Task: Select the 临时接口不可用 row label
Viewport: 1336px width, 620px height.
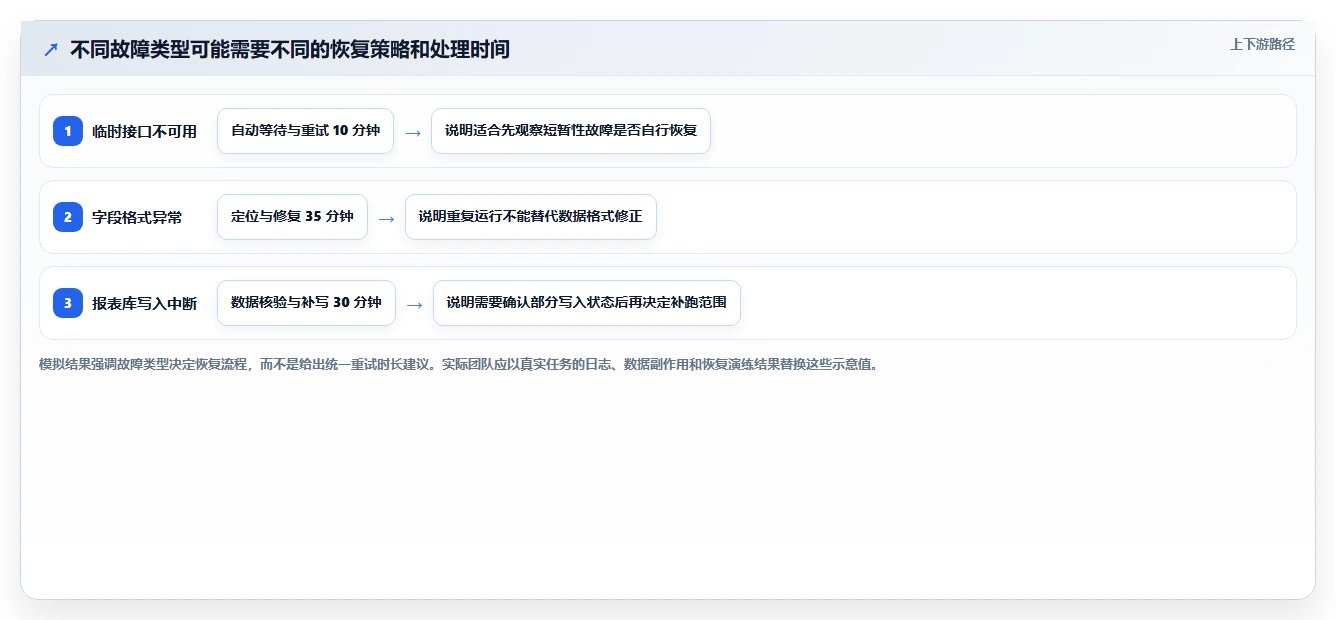Action: coord(145,131)
